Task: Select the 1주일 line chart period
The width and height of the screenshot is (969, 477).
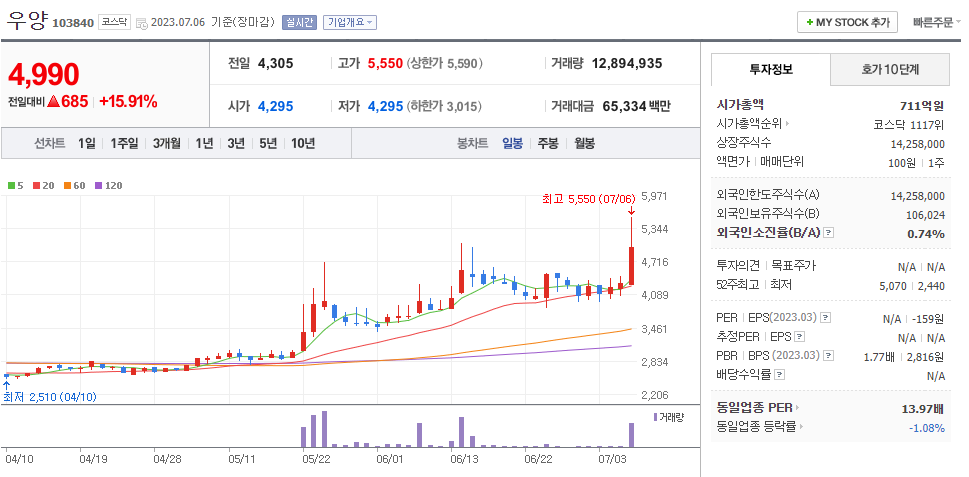Action: coord(124,143)
